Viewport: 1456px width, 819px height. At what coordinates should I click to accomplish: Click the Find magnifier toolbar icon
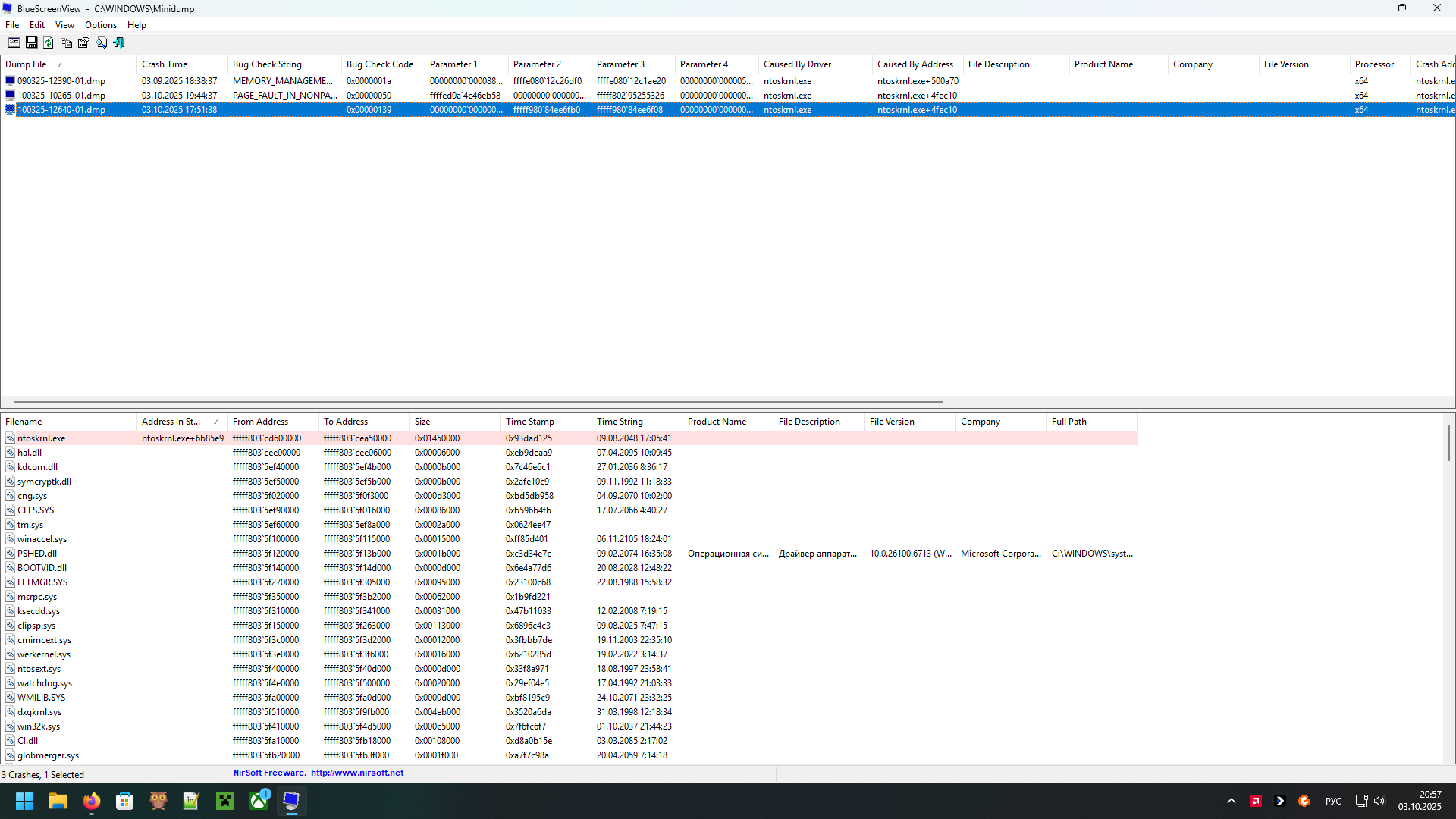coord(101,43)
